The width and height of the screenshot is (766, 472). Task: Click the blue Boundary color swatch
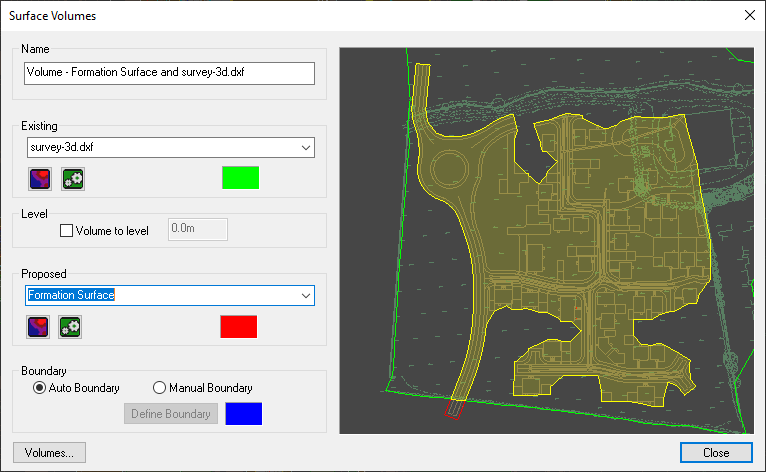tap(243, 414)
